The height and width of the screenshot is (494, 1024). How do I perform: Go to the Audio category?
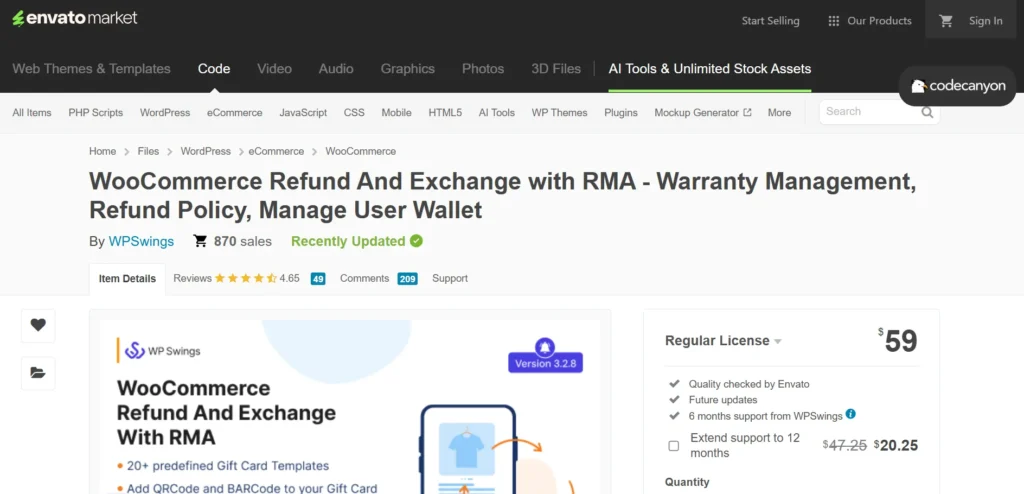click(336, 69)
